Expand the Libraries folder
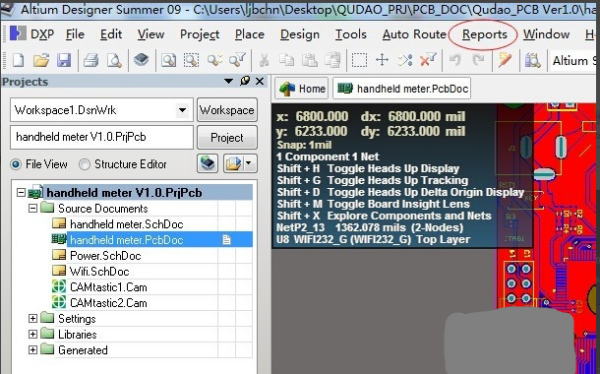 (33, 334)
